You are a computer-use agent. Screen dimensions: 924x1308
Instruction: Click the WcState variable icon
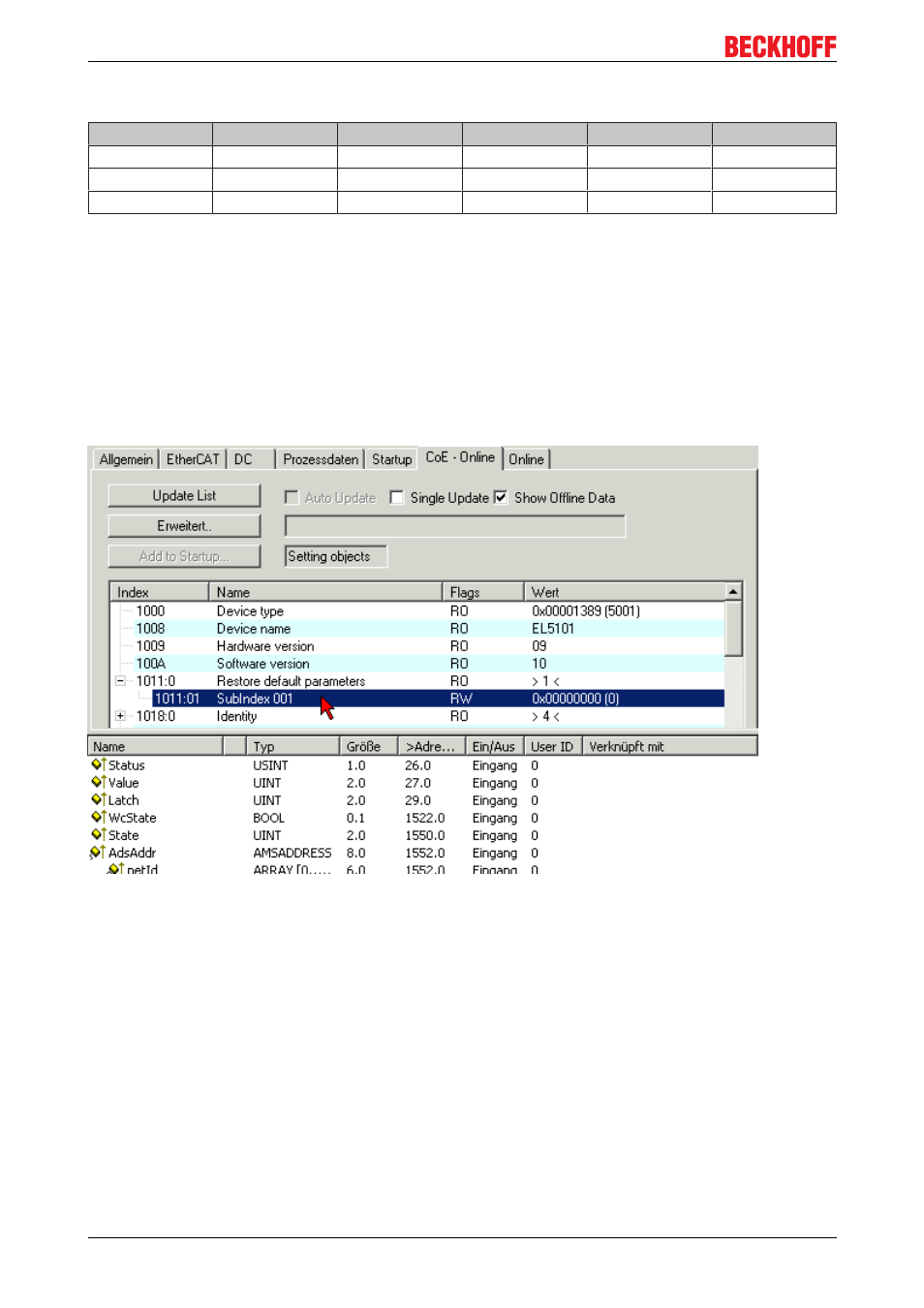98,817
